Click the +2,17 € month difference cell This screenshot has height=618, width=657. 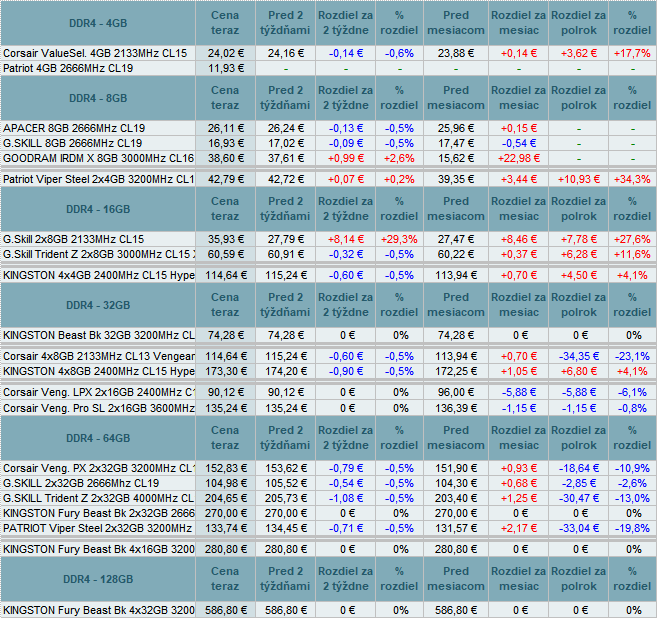(x=519, y=528)
